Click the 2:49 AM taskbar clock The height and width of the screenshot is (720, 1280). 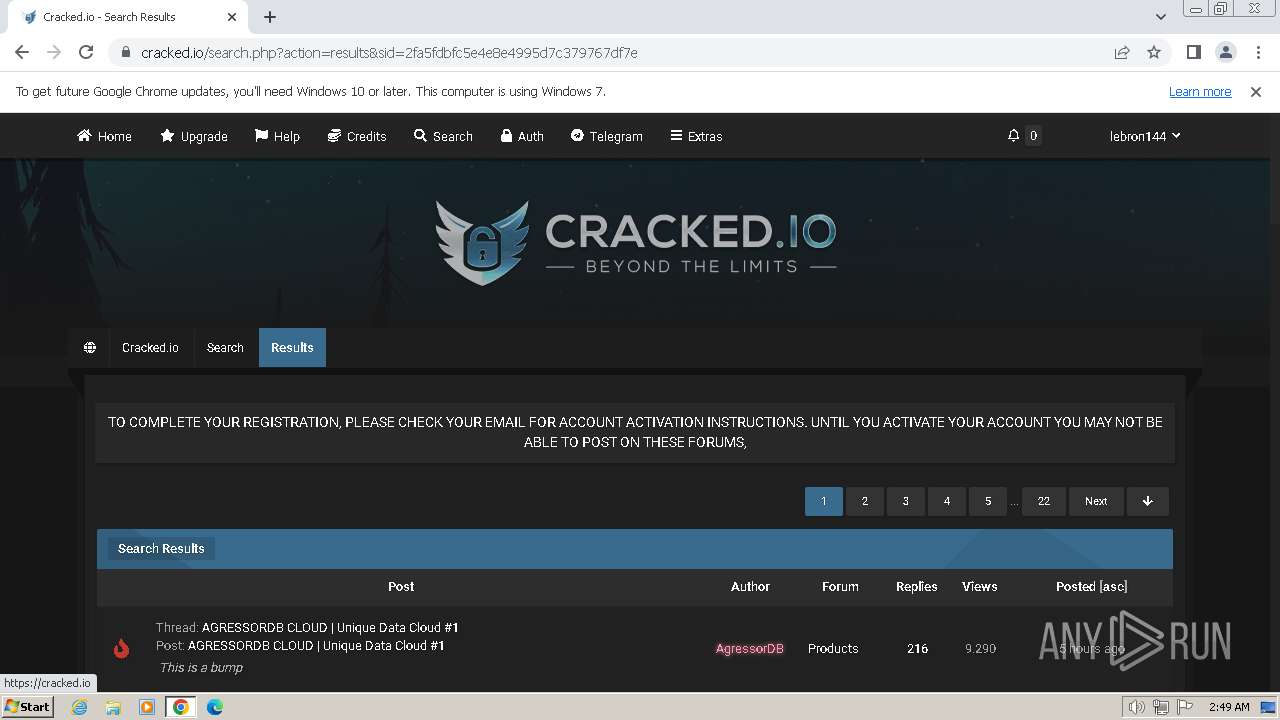click(x=1229, y=707)
